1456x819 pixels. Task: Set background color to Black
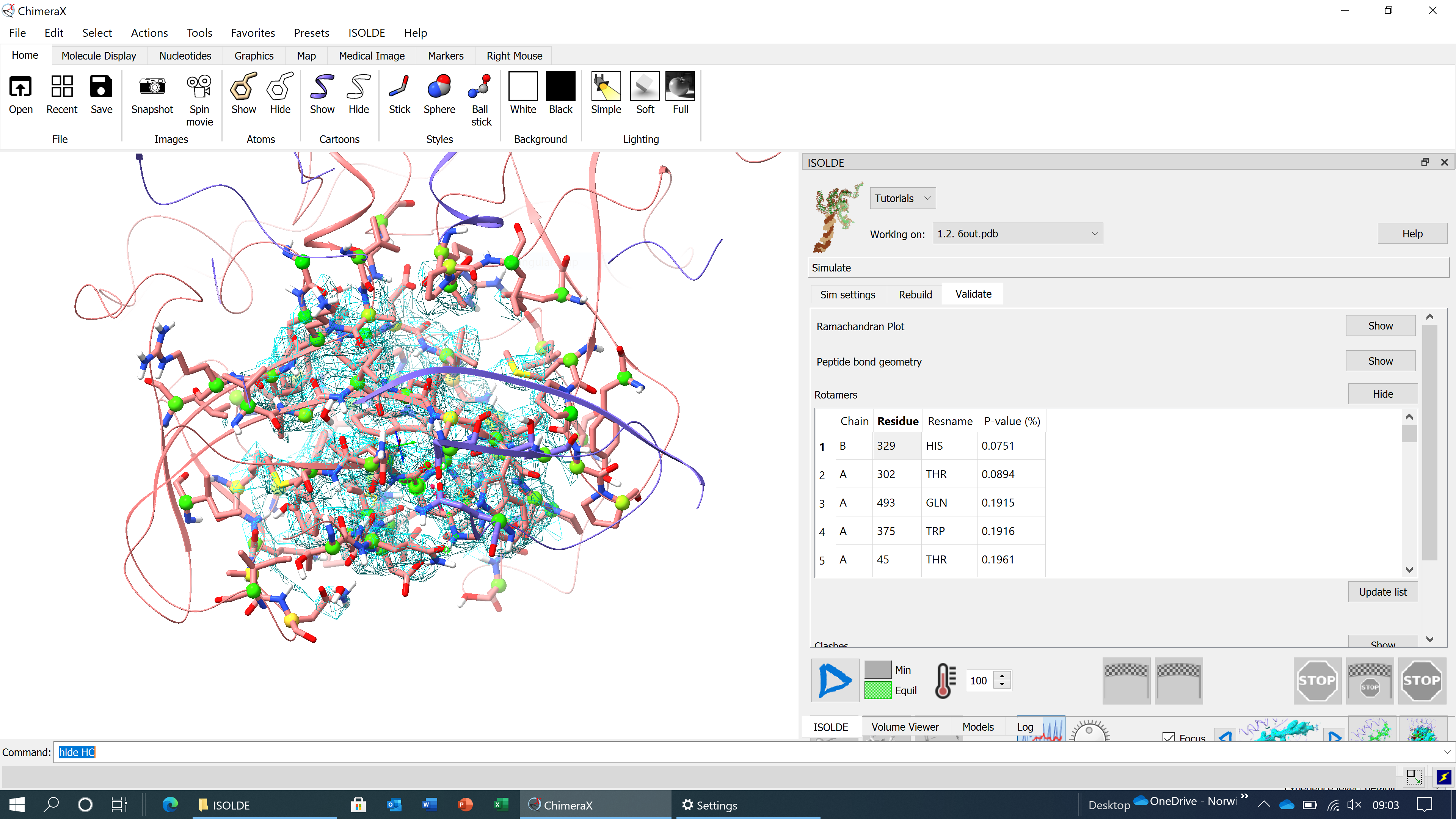[560, 88]
